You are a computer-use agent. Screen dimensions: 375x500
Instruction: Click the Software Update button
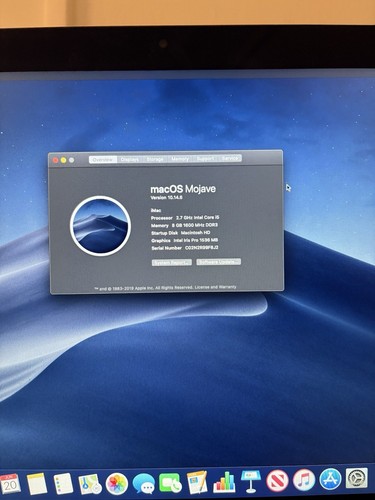(x=219, y=262)
